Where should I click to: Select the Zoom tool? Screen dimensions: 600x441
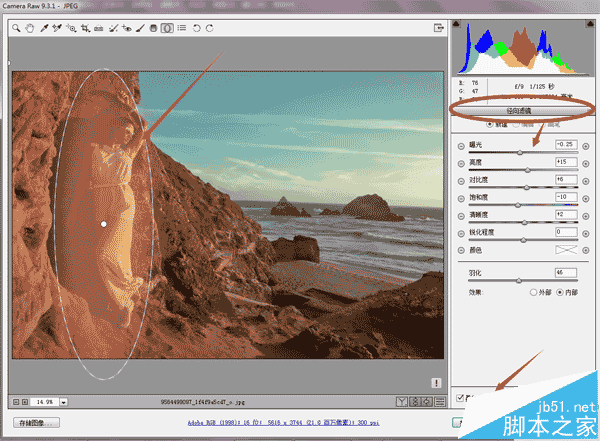16,28
